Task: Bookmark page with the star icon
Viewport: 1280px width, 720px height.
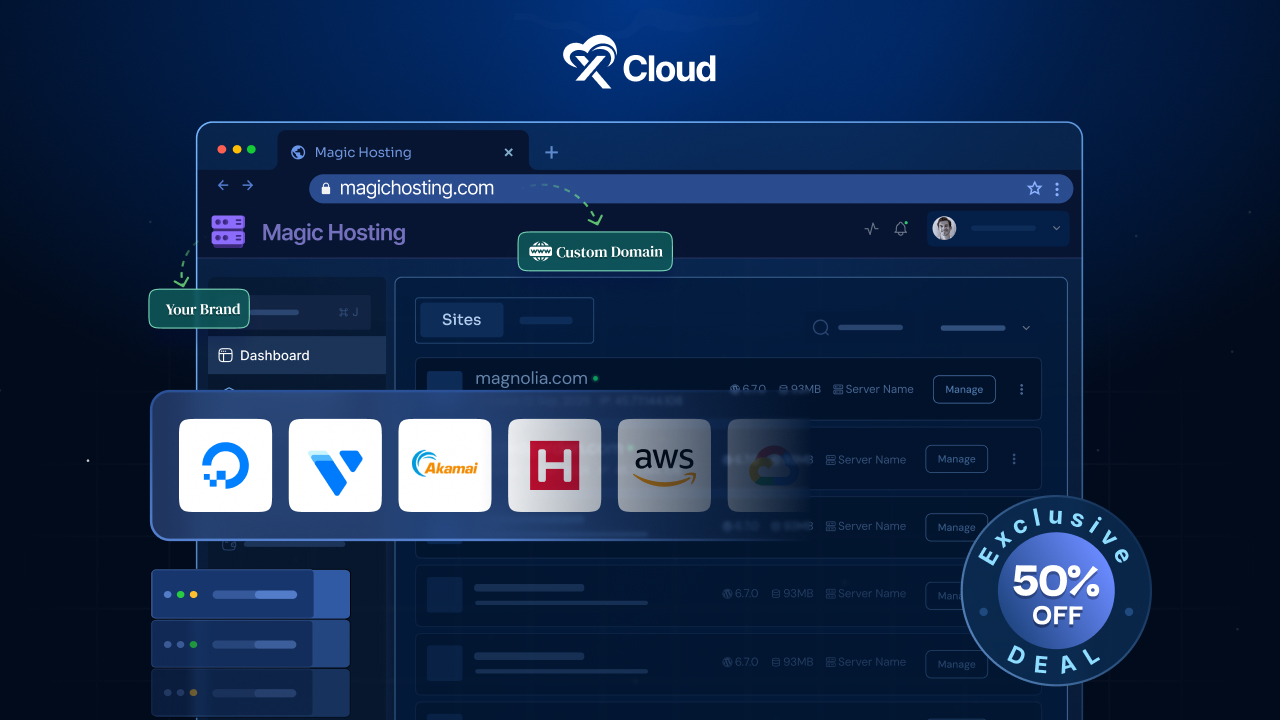Action: pyautogui.click(x=1034, y=188)
